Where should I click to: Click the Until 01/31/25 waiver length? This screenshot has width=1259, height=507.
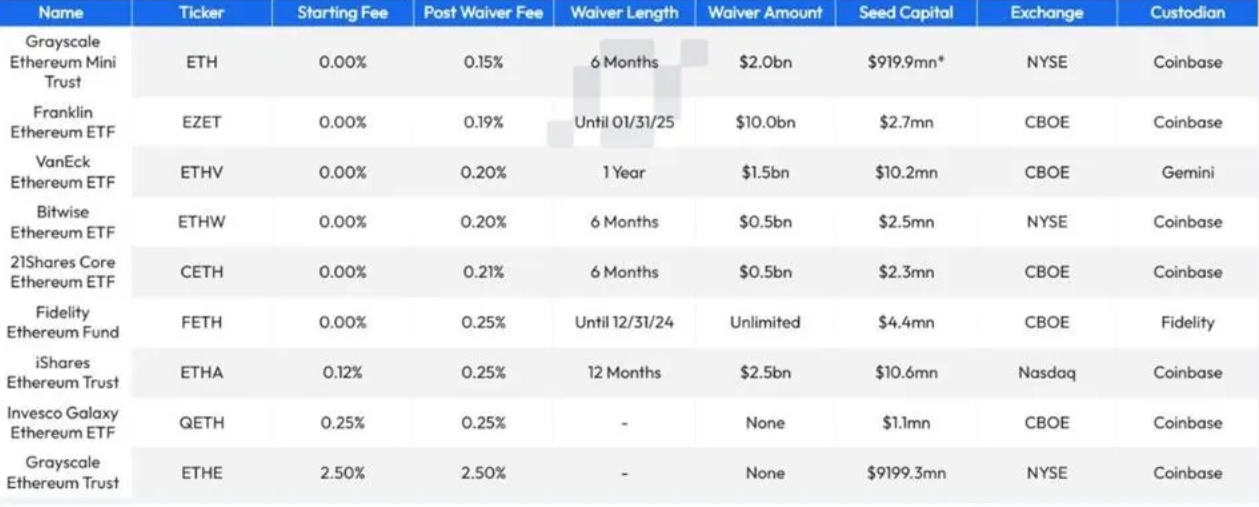pyautogui.click(x=624, y=122)
